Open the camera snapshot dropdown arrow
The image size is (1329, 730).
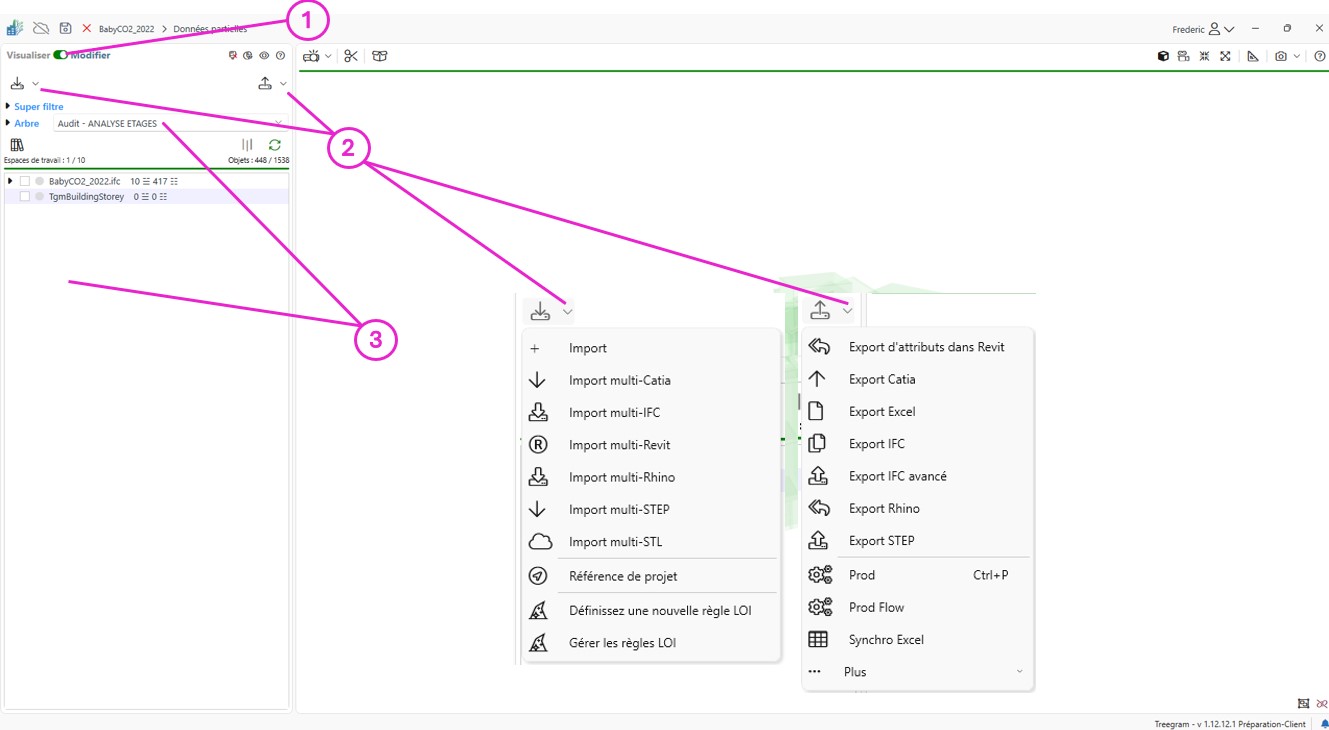[1297, 57]
